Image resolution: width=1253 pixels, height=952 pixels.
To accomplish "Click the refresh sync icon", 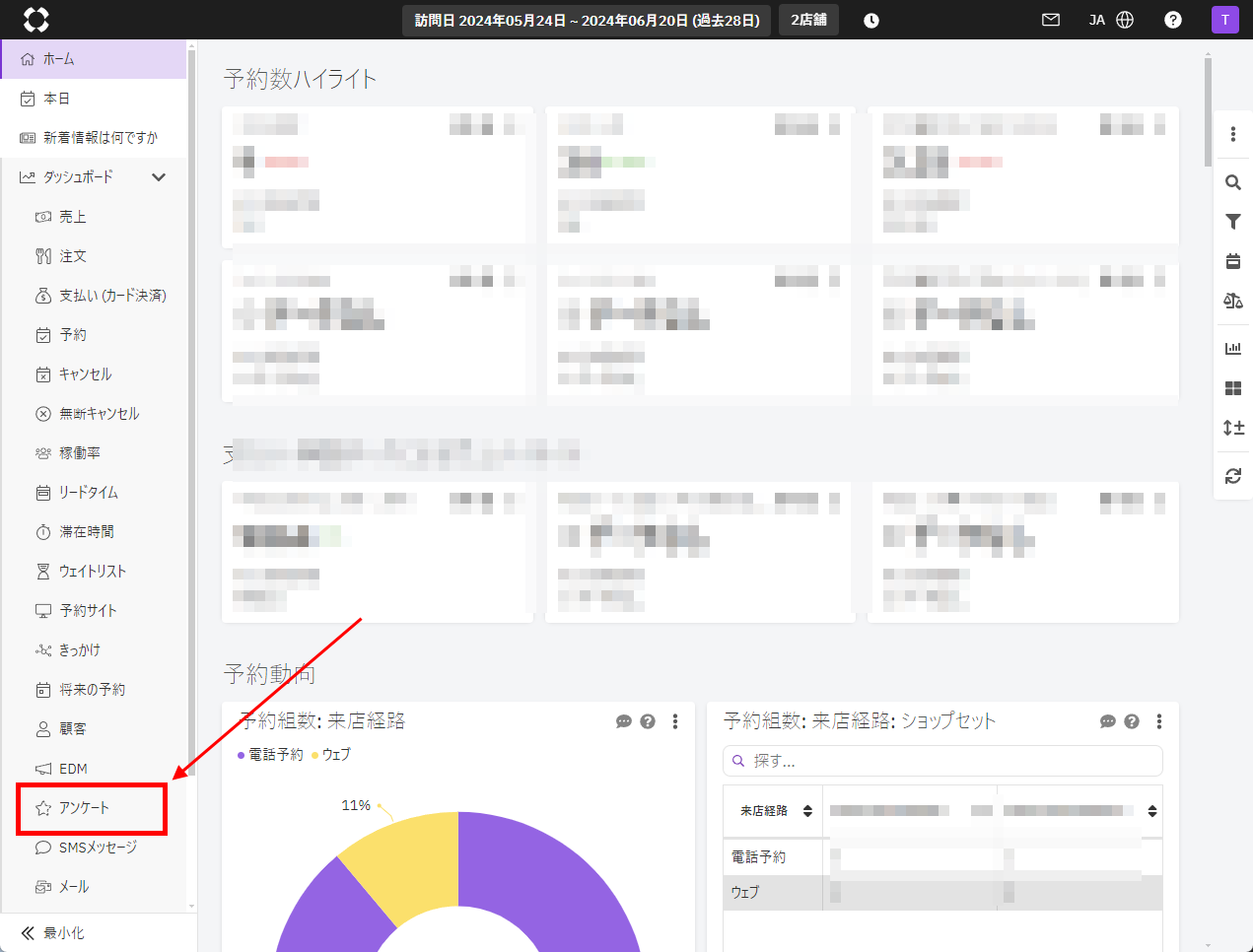I will pyautogui.click(x=1233, y=476).
